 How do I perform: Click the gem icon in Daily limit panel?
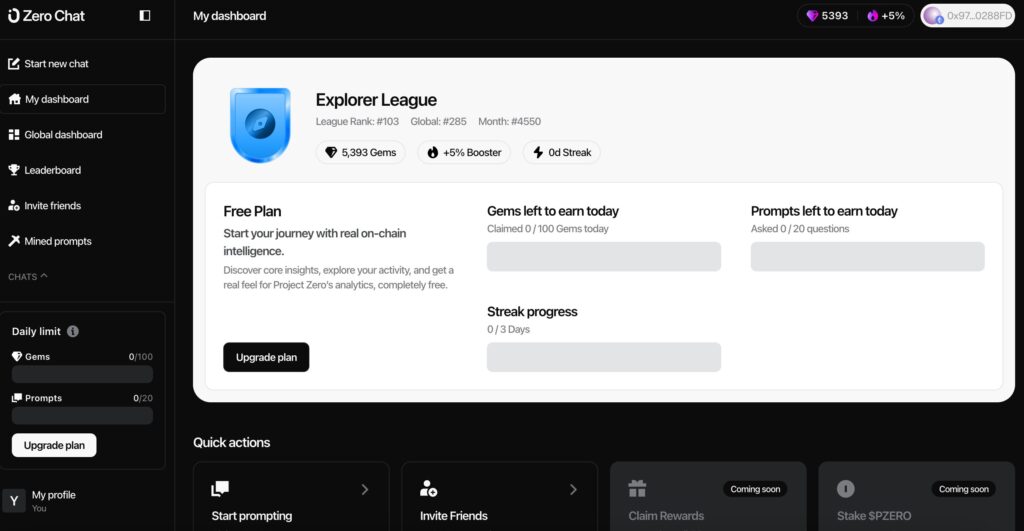pyautogui.click(x=17, y=357)
